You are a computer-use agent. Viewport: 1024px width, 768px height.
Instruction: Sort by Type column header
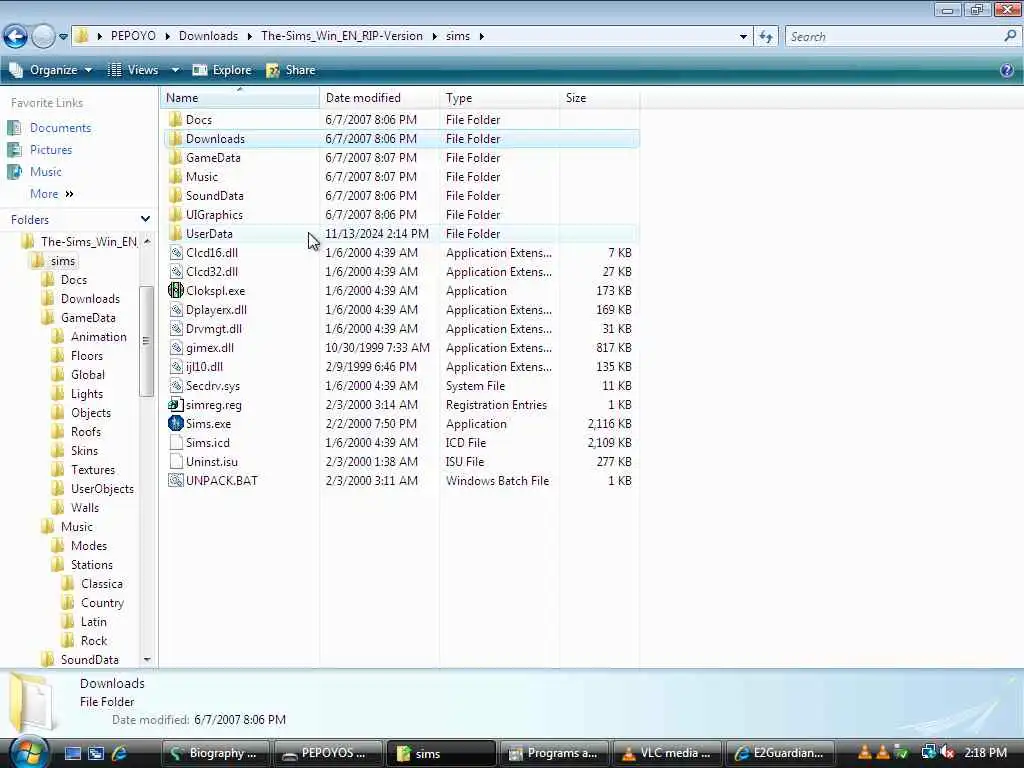pos(500,98)
